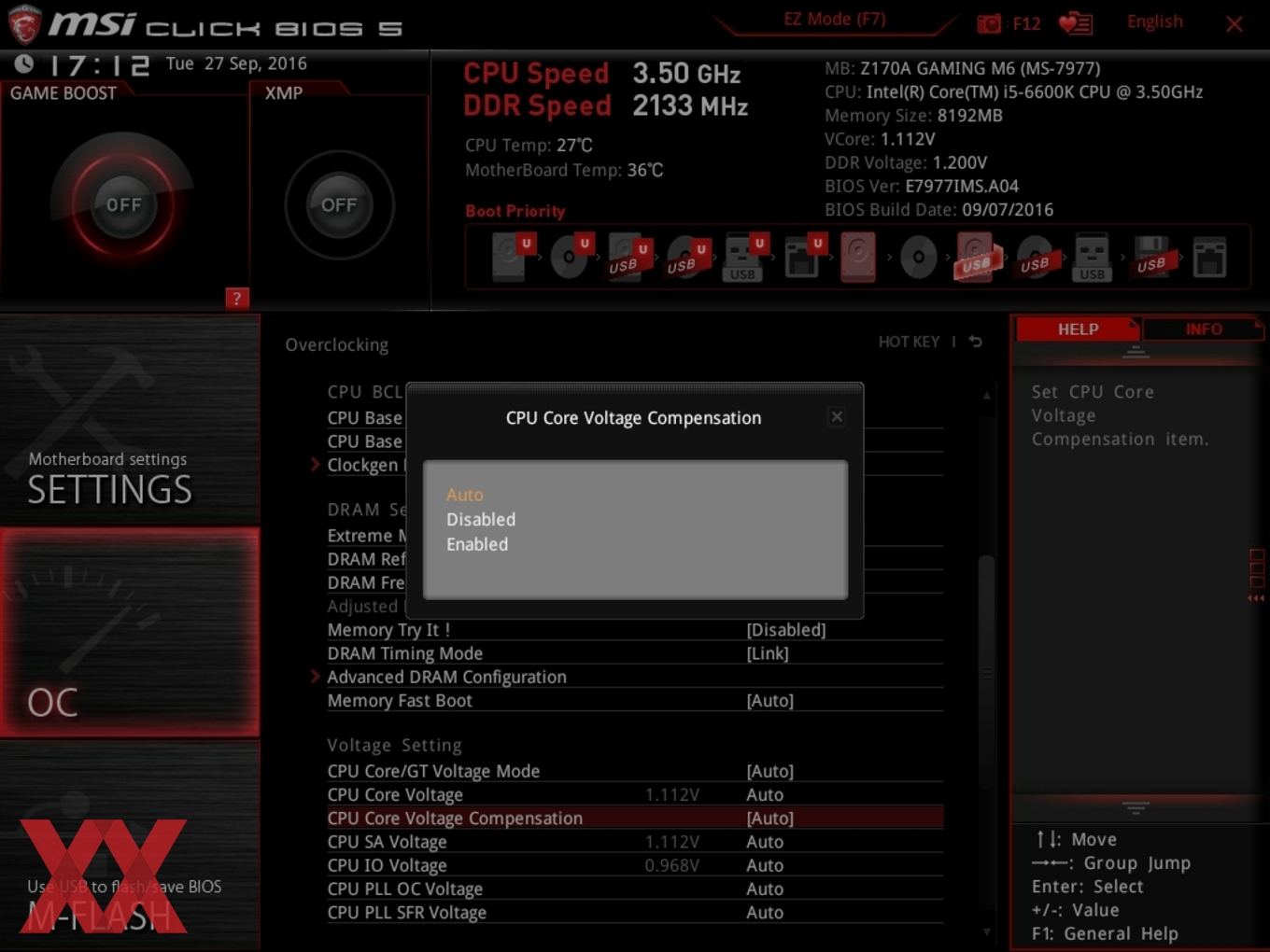Click the help panel top scroll handle
Viewport: 1270px width, 952px height.
(1136, 352)
